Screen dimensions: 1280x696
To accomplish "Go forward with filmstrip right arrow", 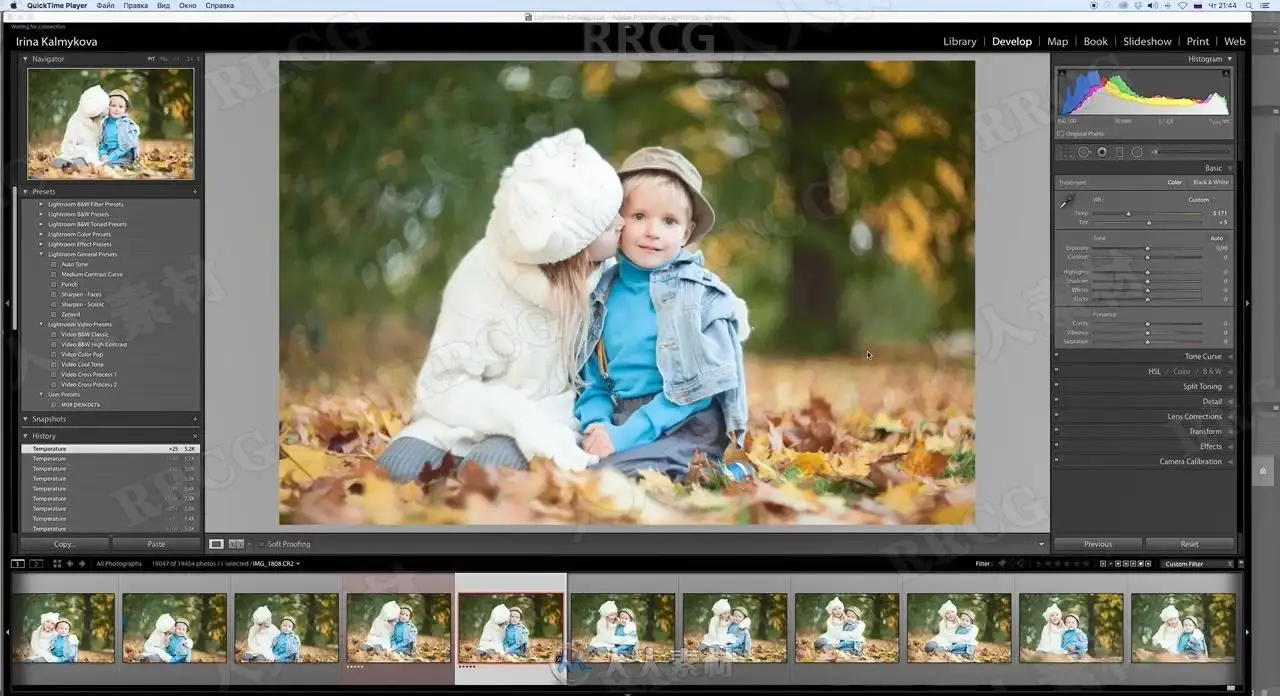I will (x=82, y=564).
